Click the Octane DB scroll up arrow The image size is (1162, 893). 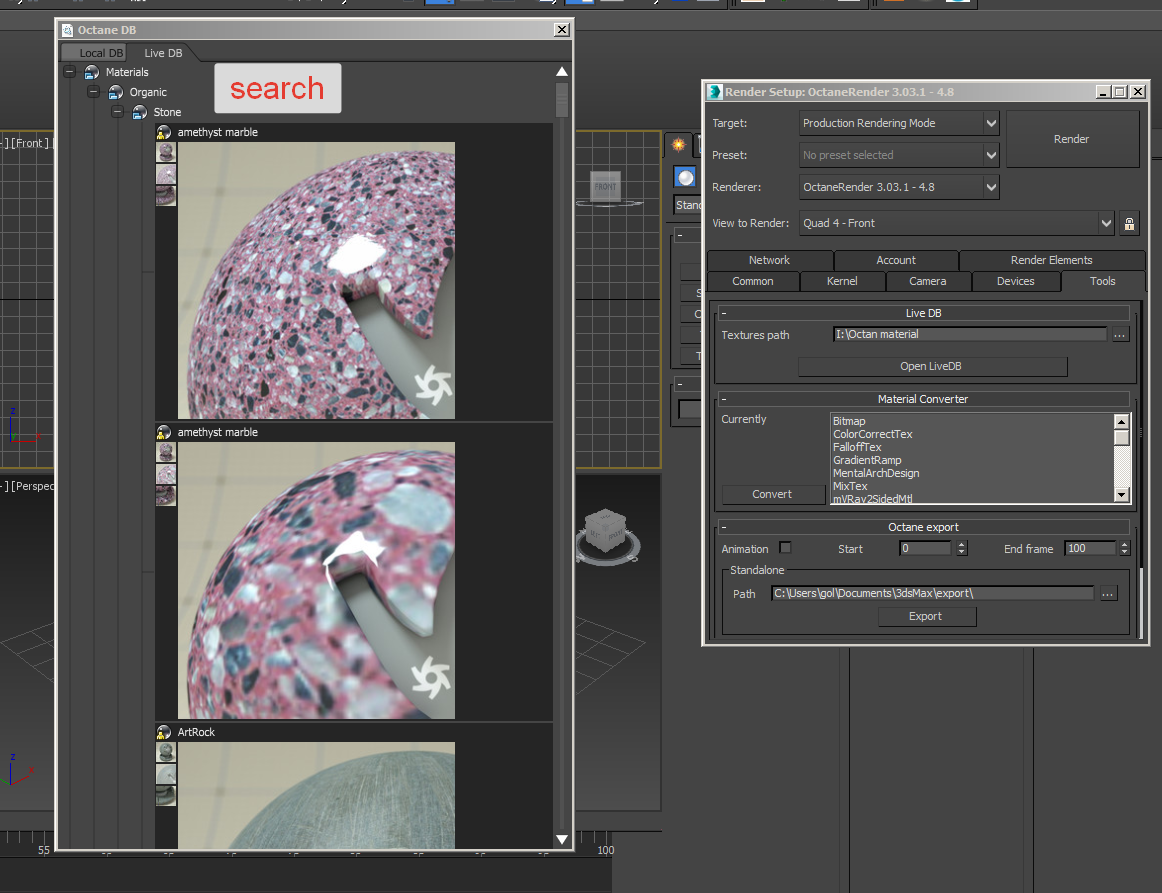(562, 71)
